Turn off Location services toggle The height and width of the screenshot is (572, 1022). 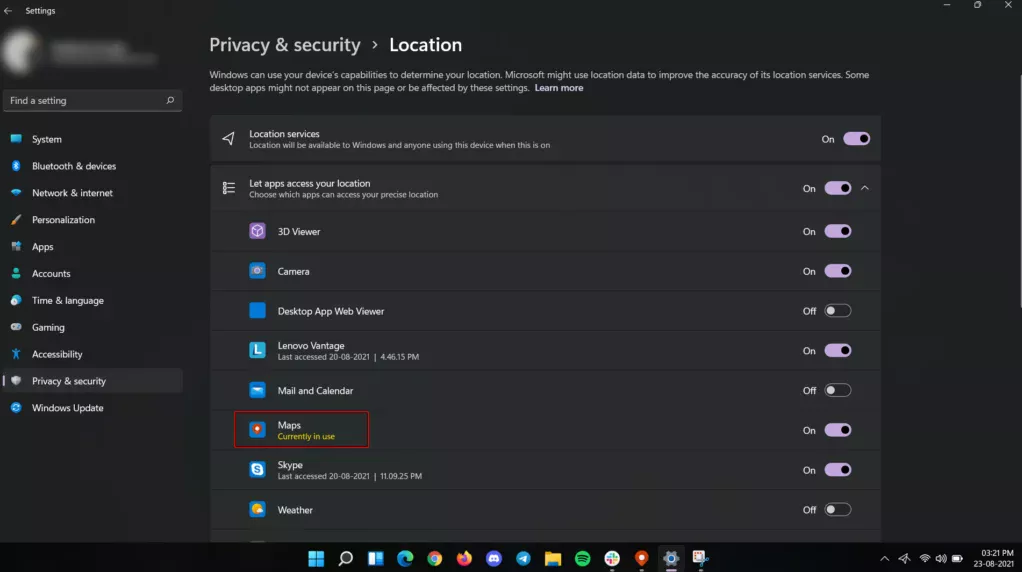(x=856, y=139)
